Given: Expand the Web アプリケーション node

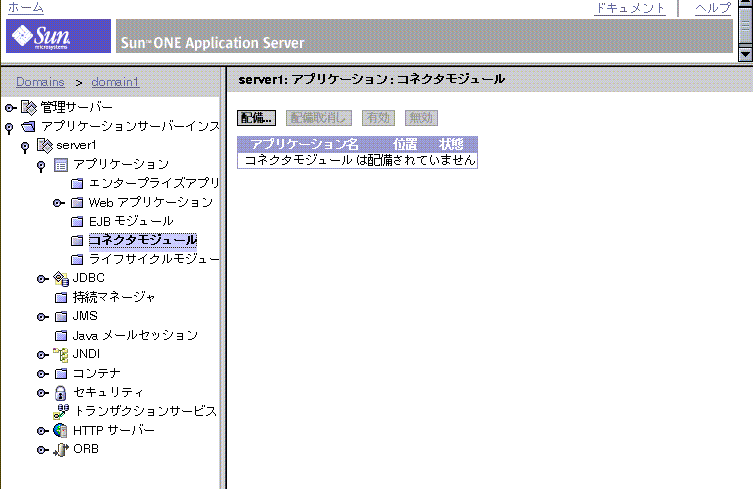Looking at the screenshot, I should pyautogui.click(x=59, y=203).
